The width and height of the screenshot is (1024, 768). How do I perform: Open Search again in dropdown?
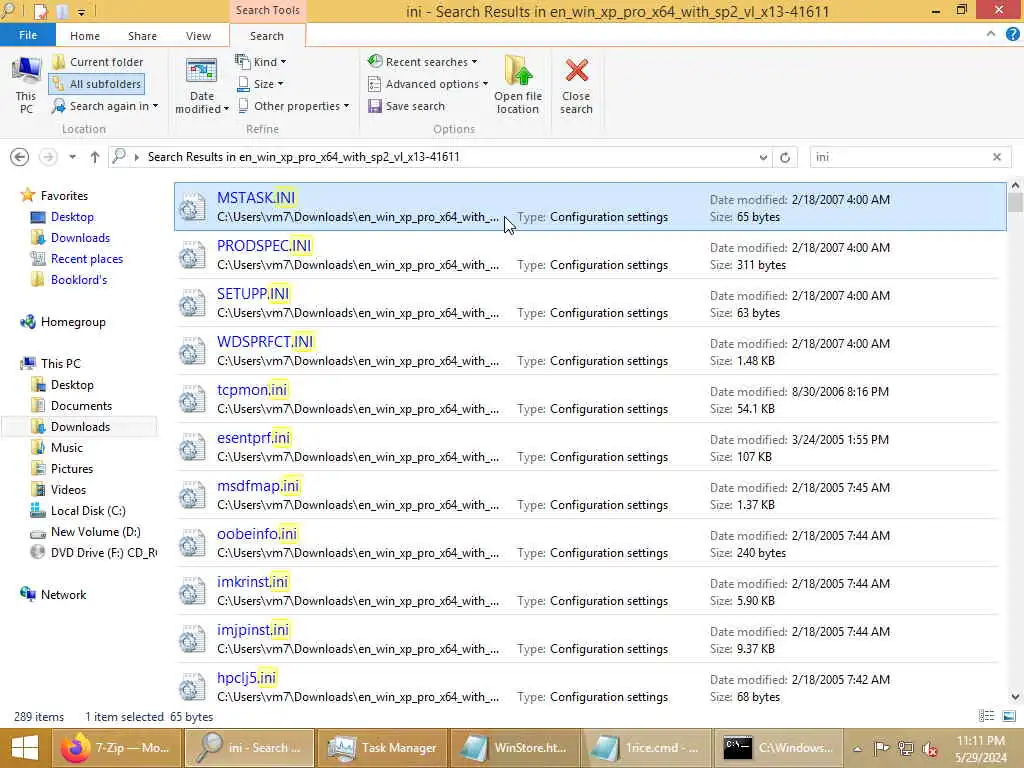(105, 106)
